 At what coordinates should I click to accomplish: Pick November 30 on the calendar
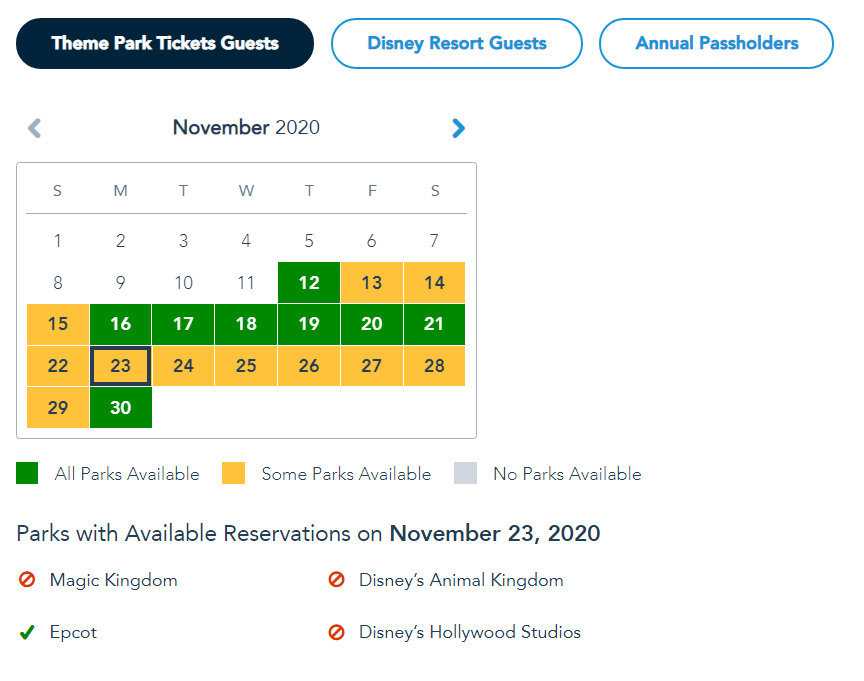coord(121,408)
